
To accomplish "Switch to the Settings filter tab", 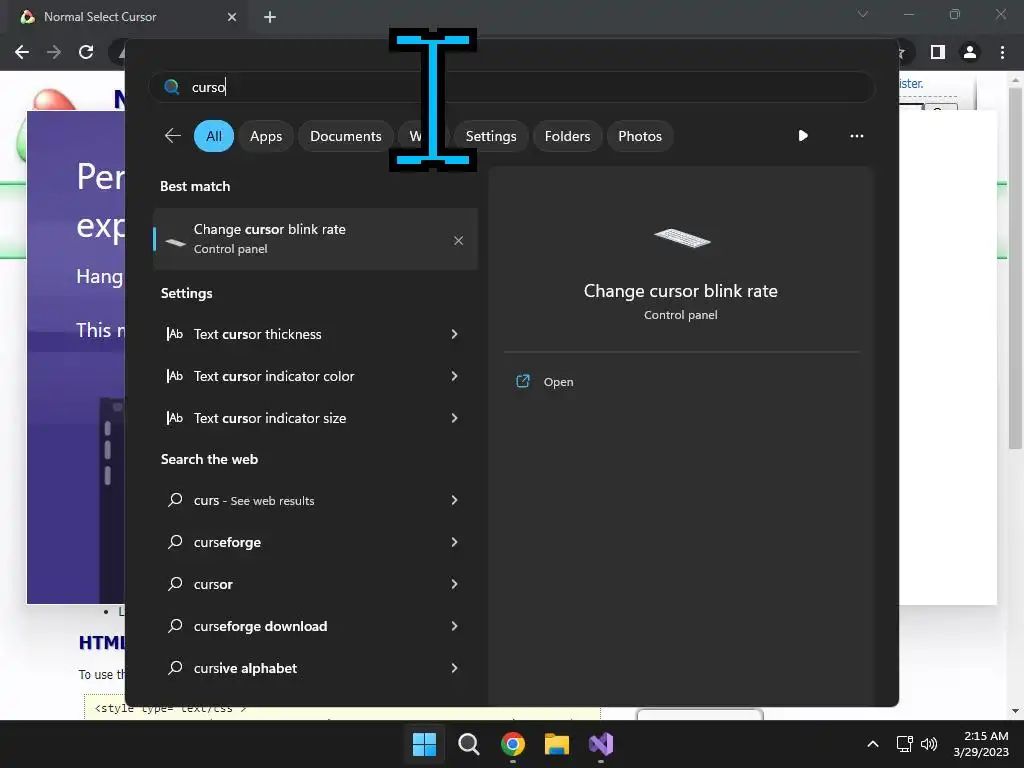I will pyautogui.click(x=490, y=136).
